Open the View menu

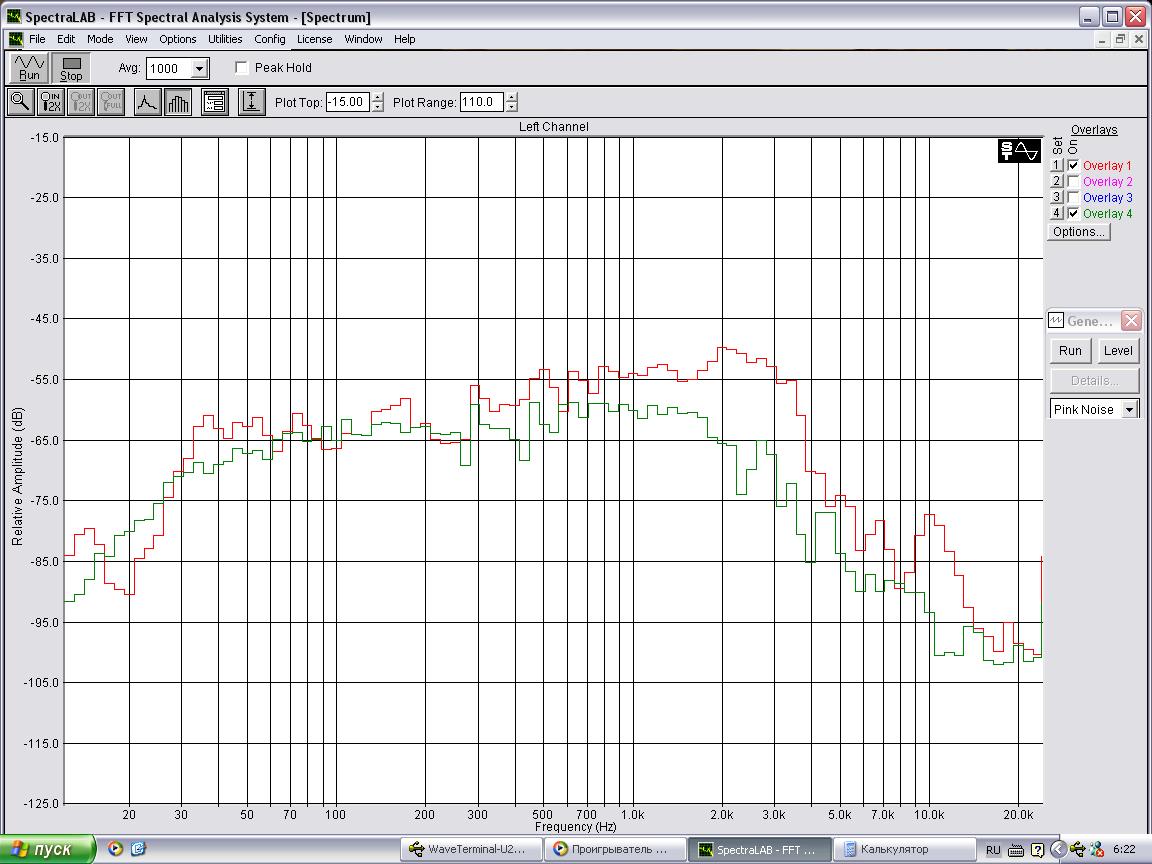click(136, 39)
